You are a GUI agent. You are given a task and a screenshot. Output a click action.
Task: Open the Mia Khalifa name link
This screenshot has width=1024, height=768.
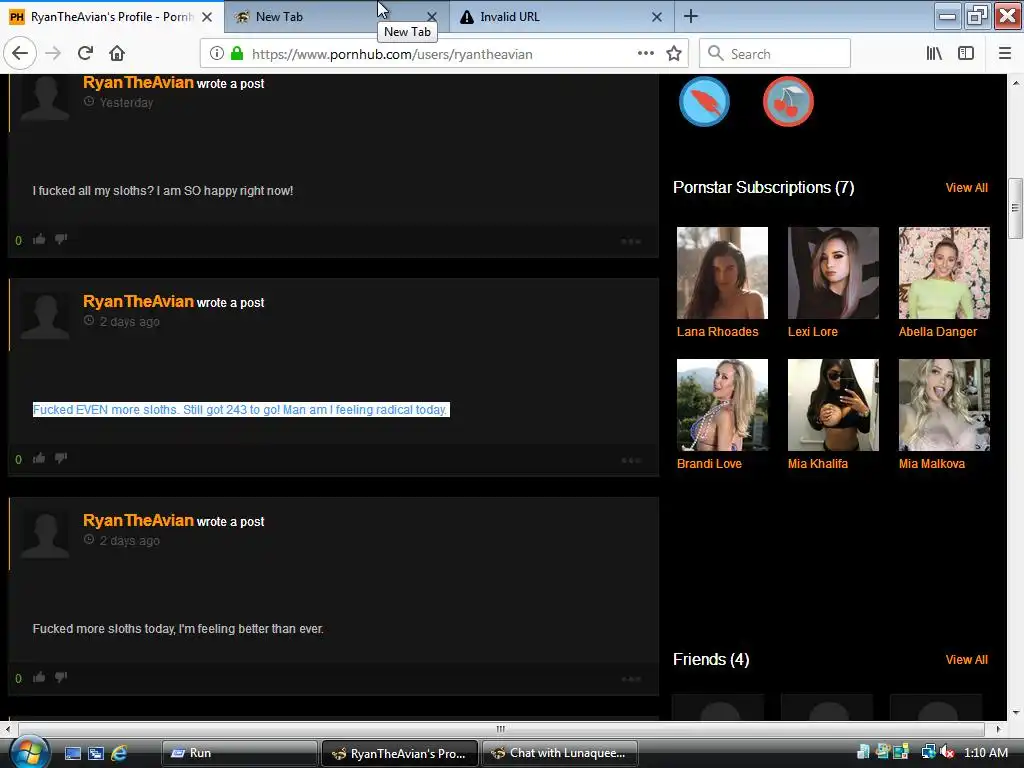point(818,464)
